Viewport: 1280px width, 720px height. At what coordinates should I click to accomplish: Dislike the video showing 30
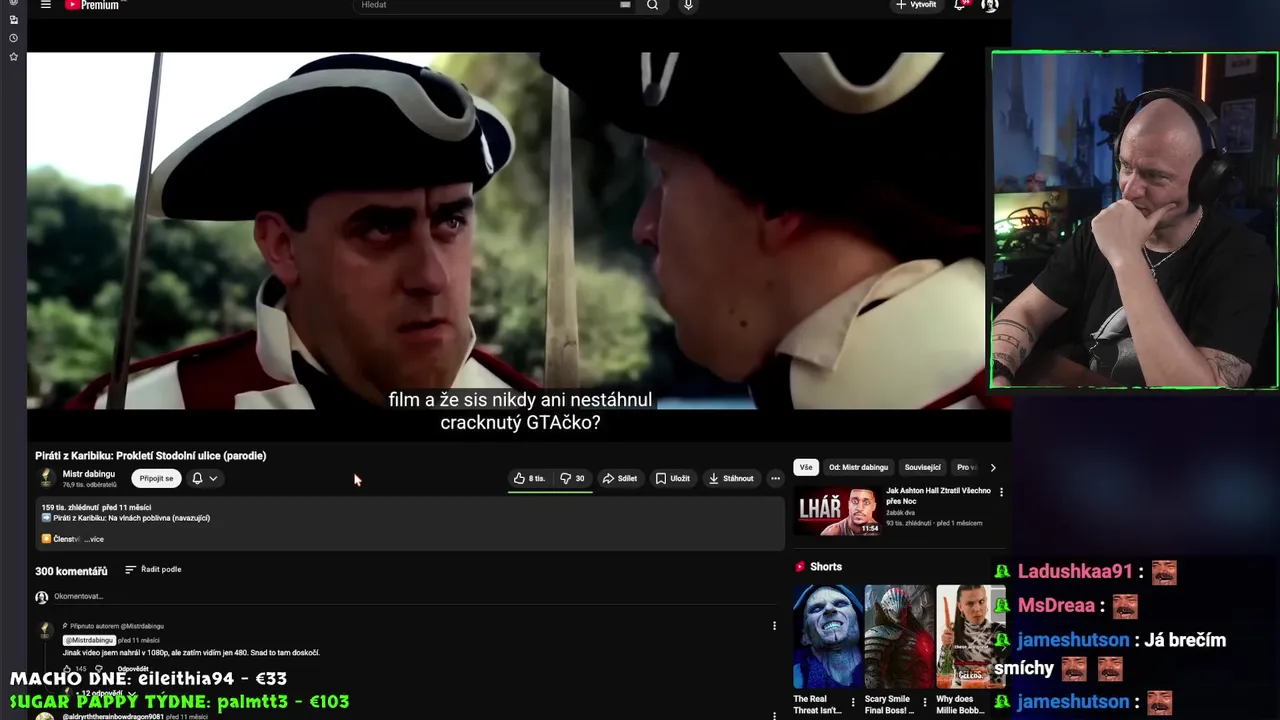tap(572, 478)
